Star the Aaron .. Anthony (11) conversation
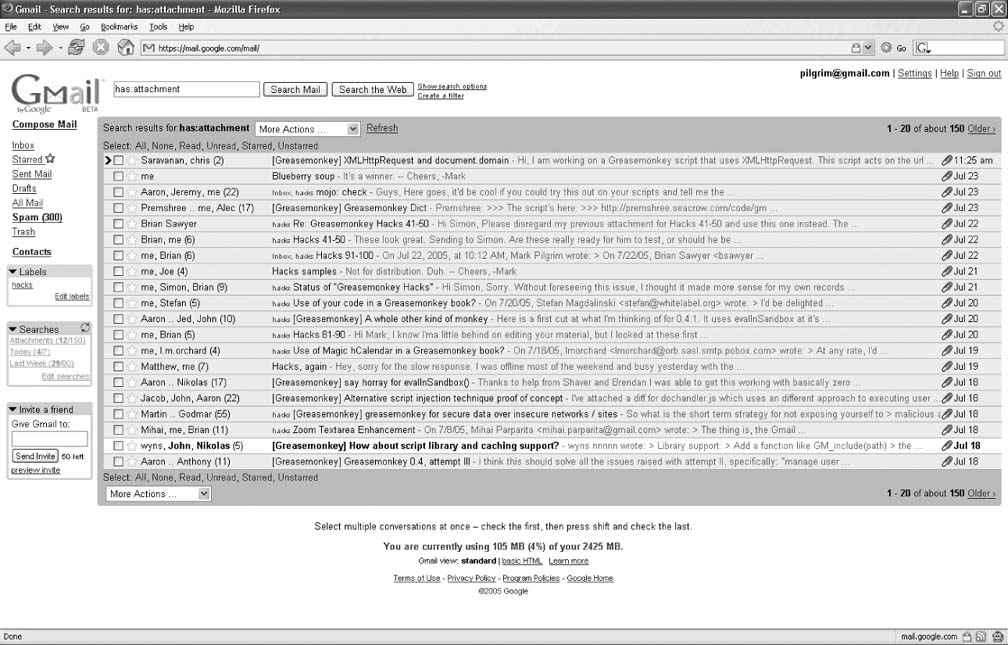The image size is (1008, 645). click(x=132, y=462)
